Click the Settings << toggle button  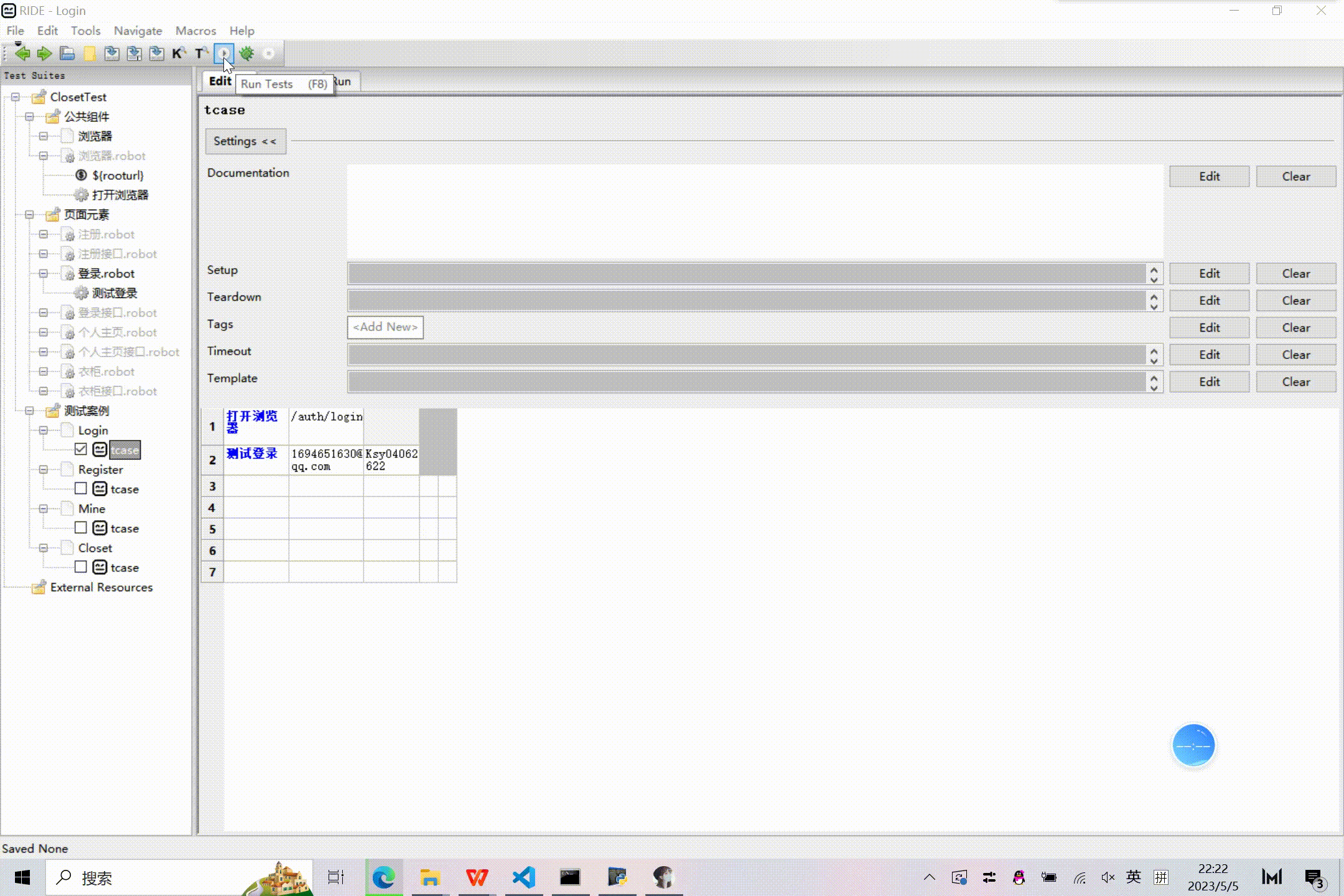(x=245, y=141)
